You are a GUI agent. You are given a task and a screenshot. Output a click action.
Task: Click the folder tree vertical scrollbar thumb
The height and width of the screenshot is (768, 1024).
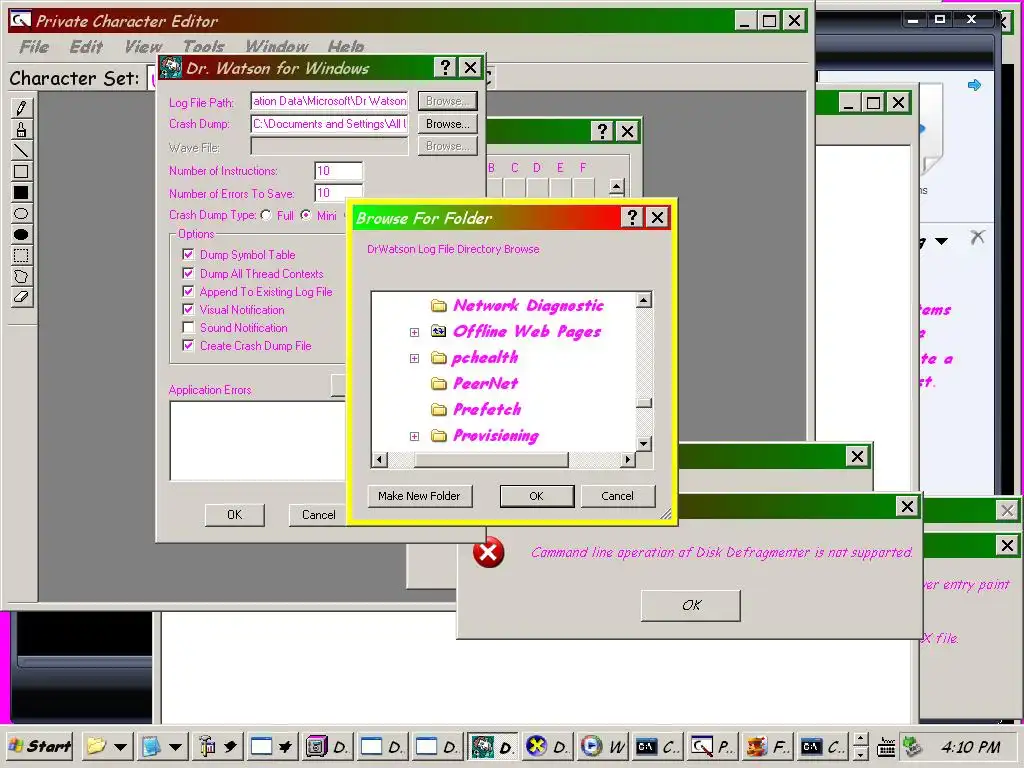coord(644,402)
